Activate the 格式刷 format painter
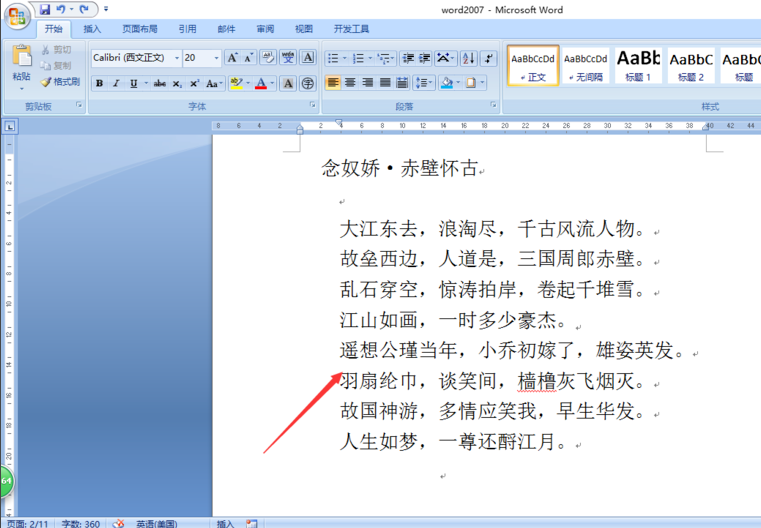This screenshot has height=528, width=761. coord(61,82)
